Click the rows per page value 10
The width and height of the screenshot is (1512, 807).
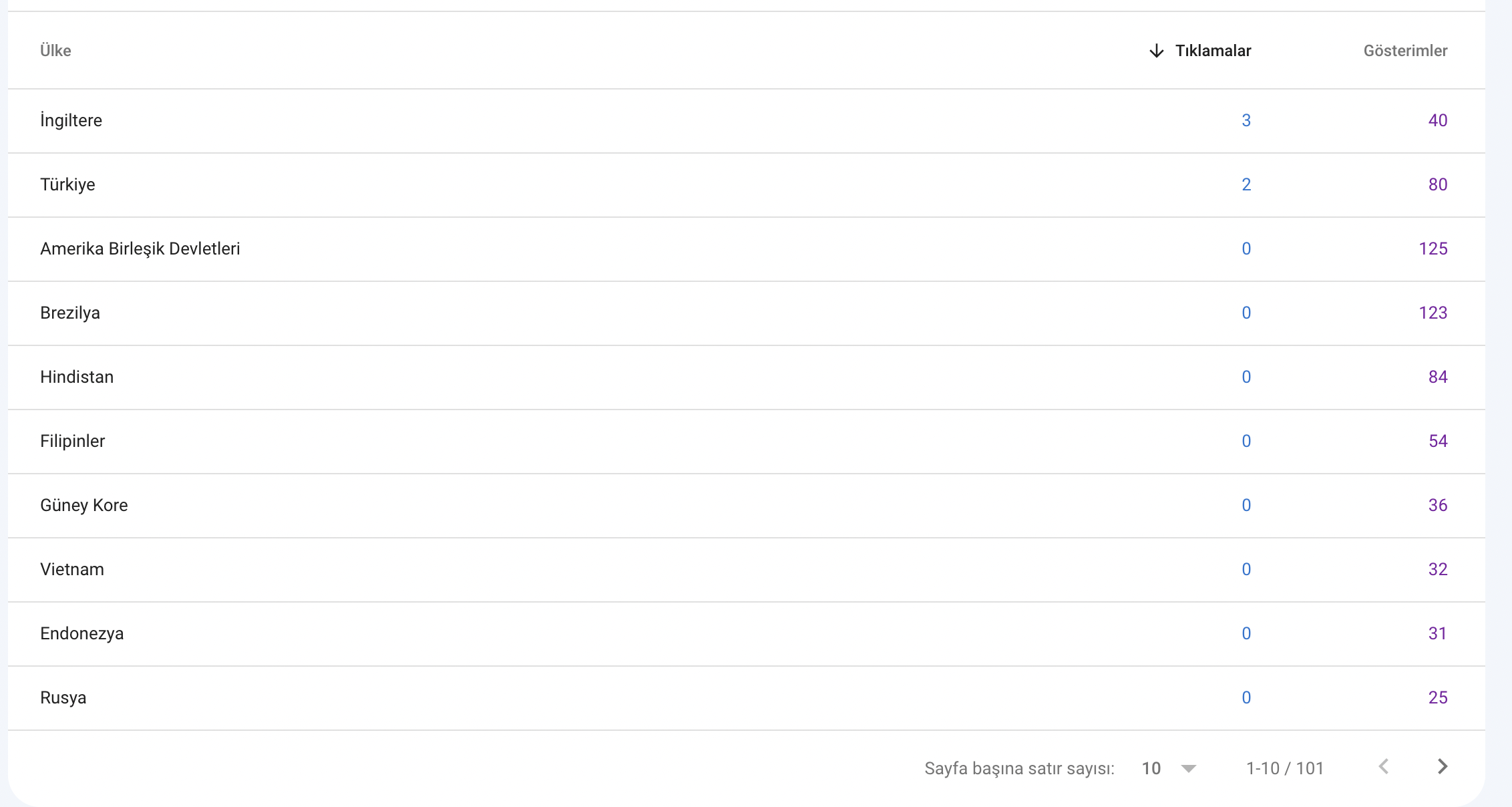pos(1151,768)
